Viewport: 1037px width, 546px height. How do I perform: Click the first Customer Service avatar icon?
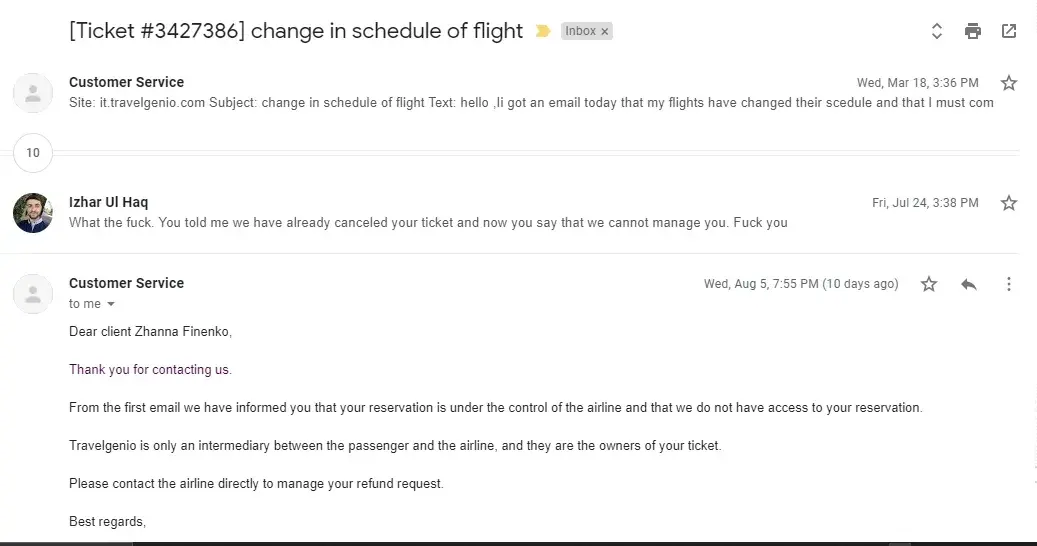point(33,93)
